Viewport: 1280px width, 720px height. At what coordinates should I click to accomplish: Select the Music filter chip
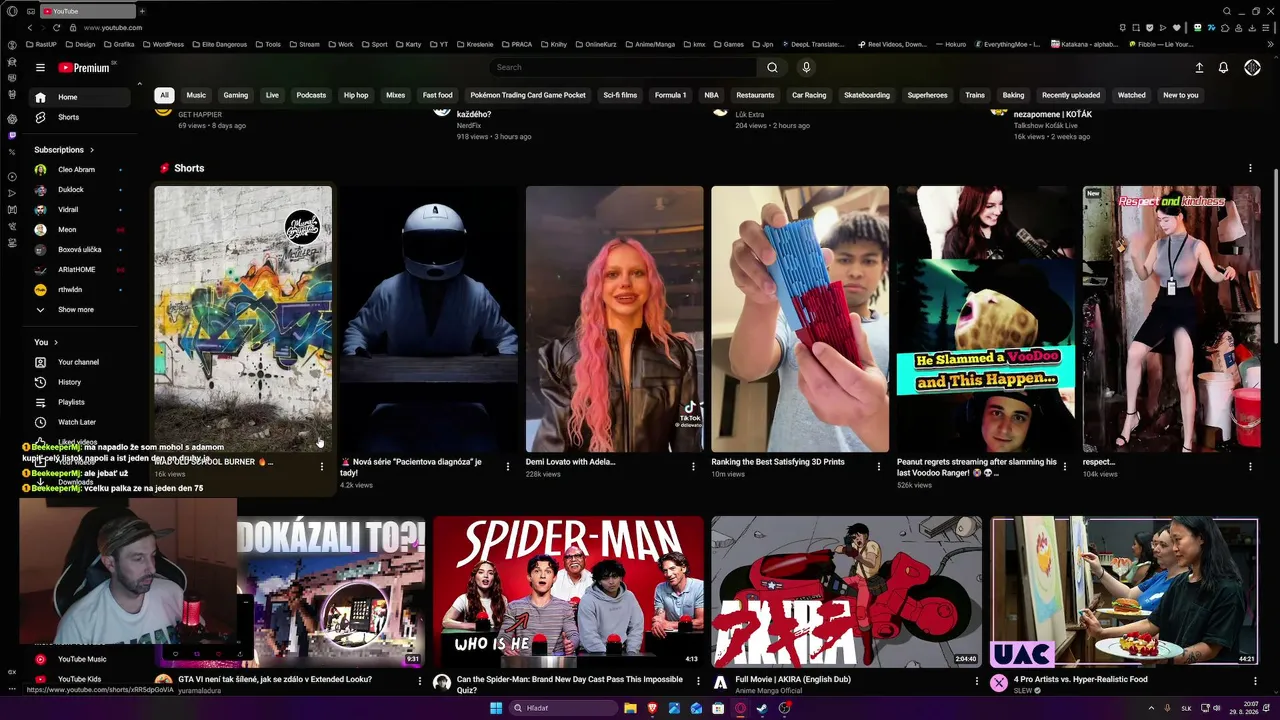(196, 95)
